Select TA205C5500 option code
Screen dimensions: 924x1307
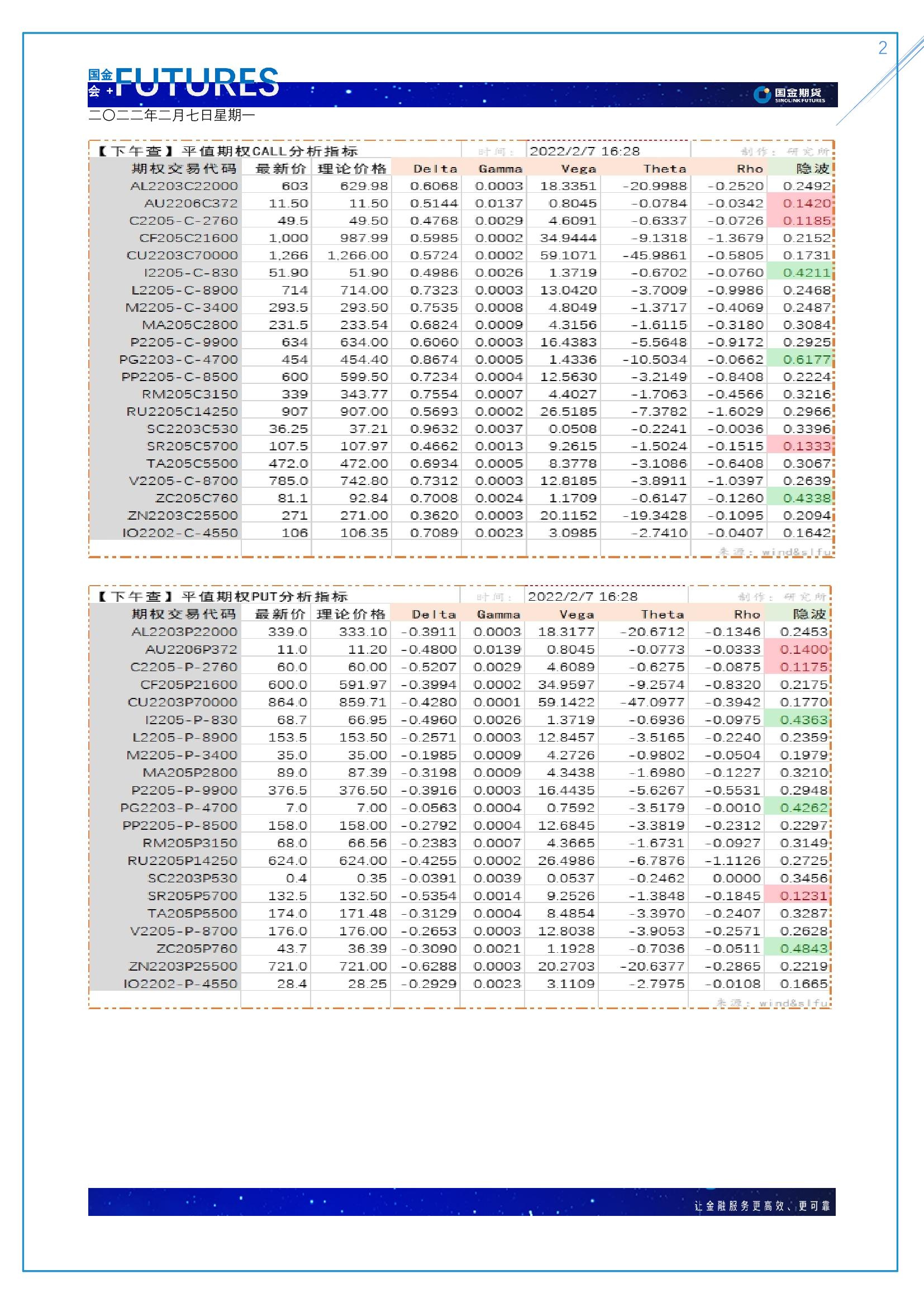point(192,463)
